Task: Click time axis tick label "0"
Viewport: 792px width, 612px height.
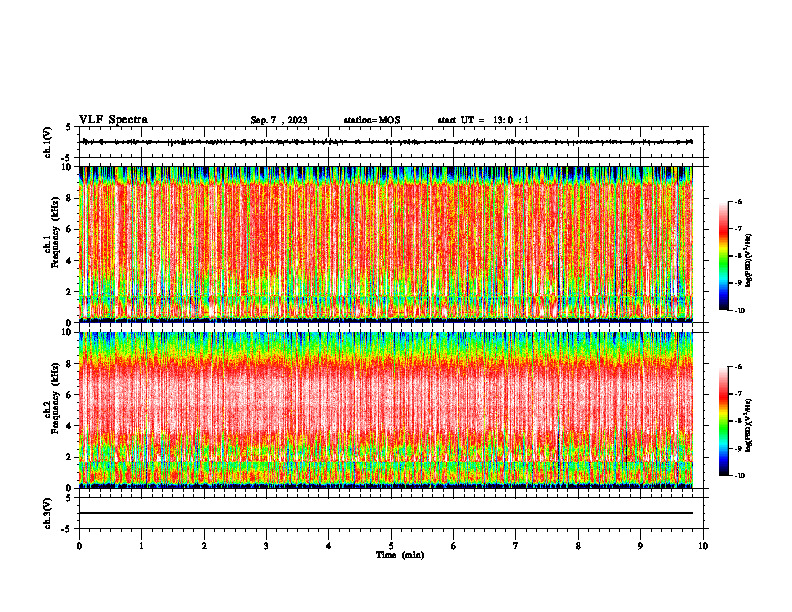Action: (79, 546)
